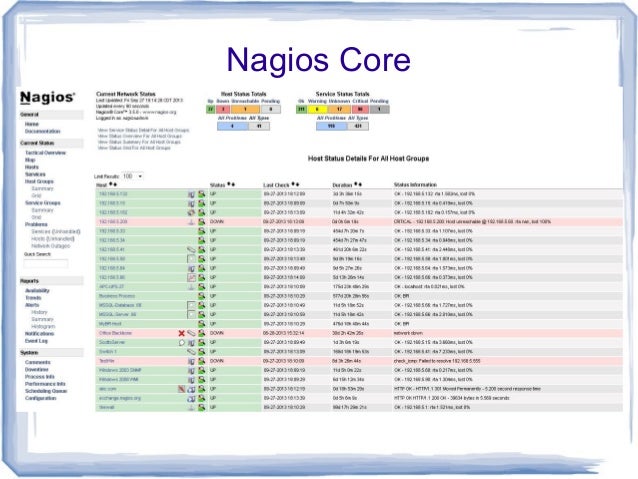Click into the Quick Search field
Viewport: 638px width, 479px height.
[x=46, y=264]
